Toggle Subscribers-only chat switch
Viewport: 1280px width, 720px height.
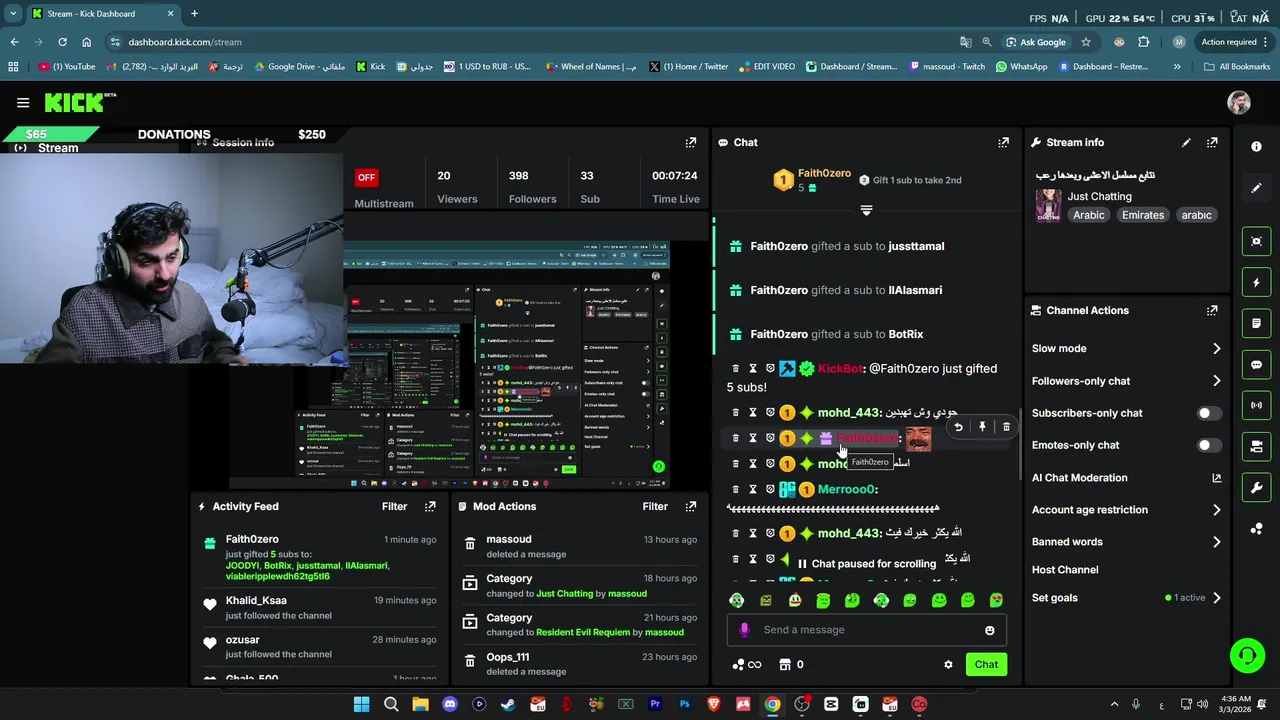tap(1208, 413)
